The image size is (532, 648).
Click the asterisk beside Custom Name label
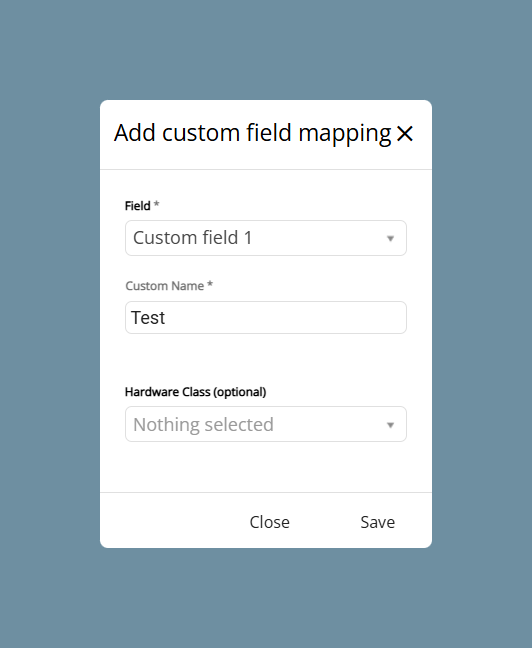click(x=210, y=284)
